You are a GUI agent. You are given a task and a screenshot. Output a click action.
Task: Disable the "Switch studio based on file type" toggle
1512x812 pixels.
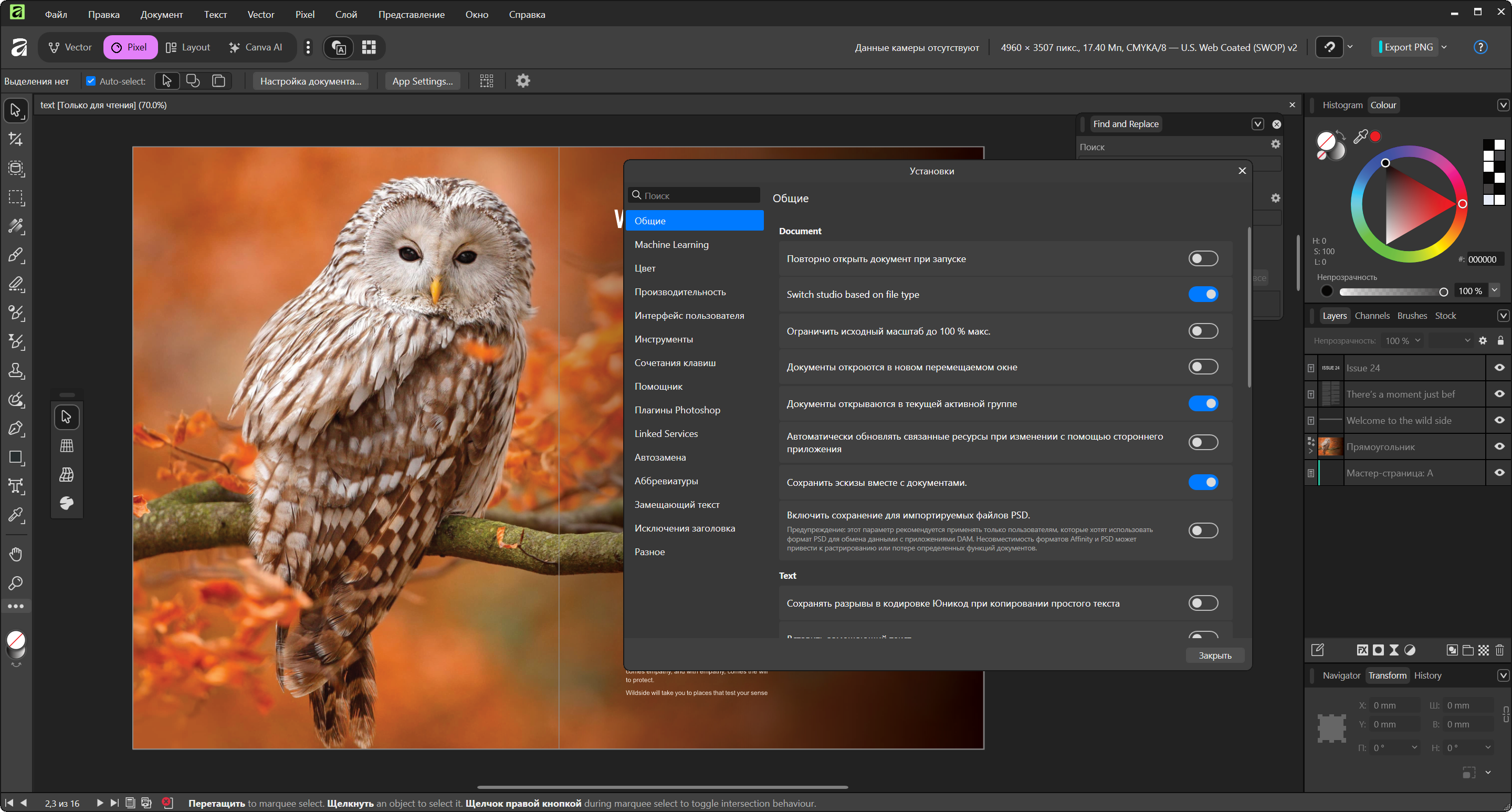[x=1203, y=294]
